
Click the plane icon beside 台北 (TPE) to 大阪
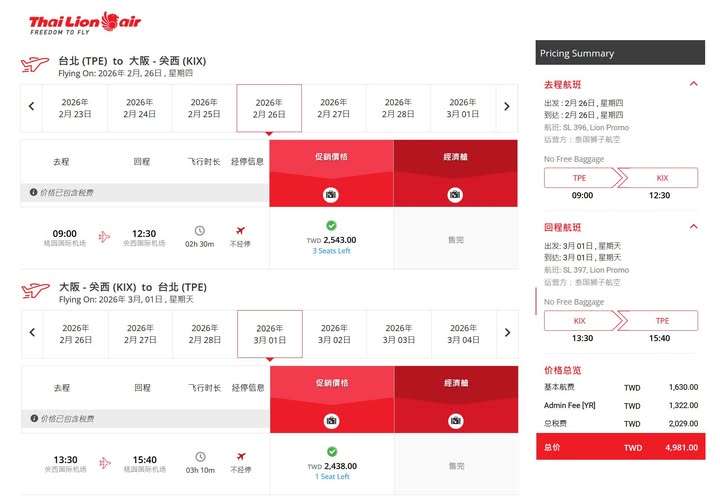click(35, 65)
